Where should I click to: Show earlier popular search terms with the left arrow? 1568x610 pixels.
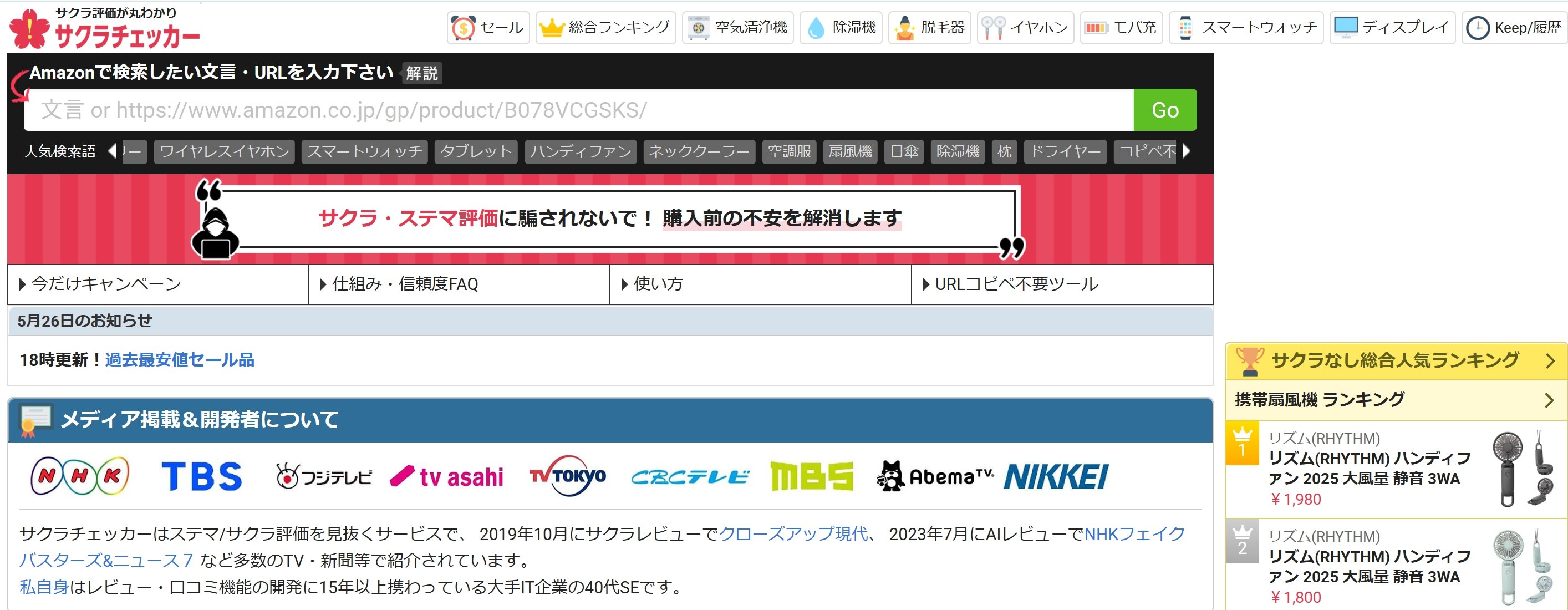pos(112,151)
